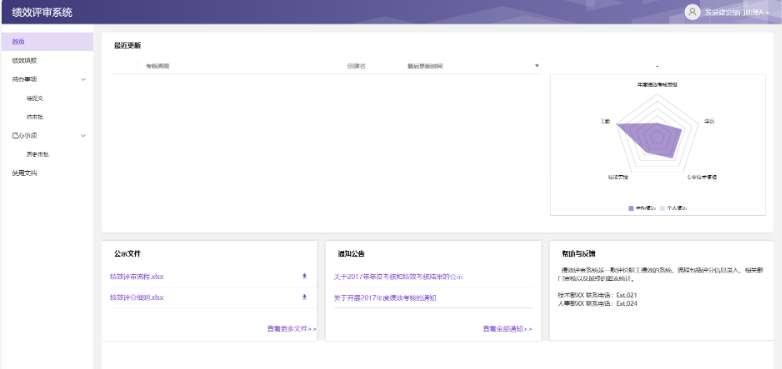Click the 查看更多文件>> link
Screen dimensions: 782x369
[x=292, y=329]
